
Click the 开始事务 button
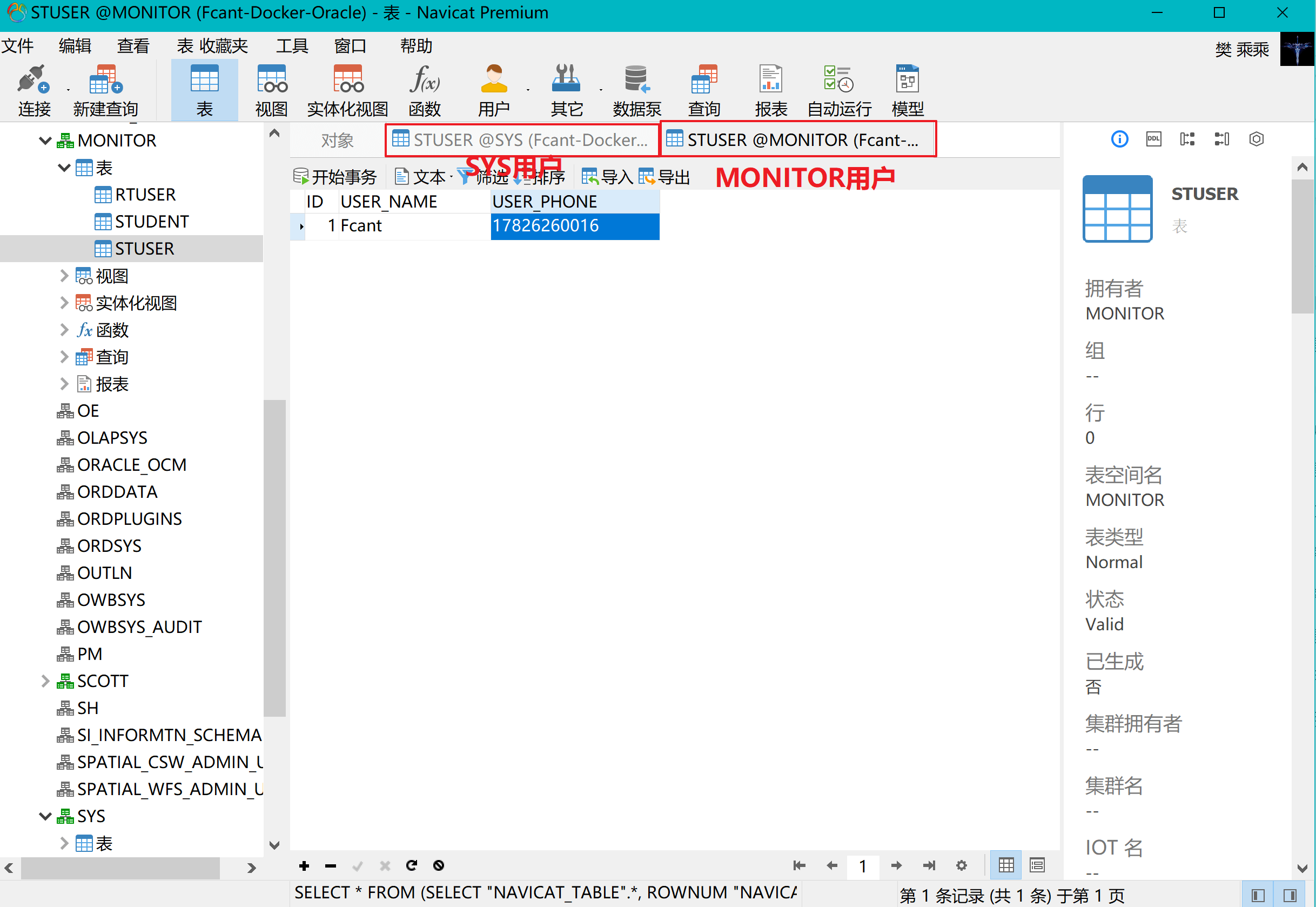[335, 177]
